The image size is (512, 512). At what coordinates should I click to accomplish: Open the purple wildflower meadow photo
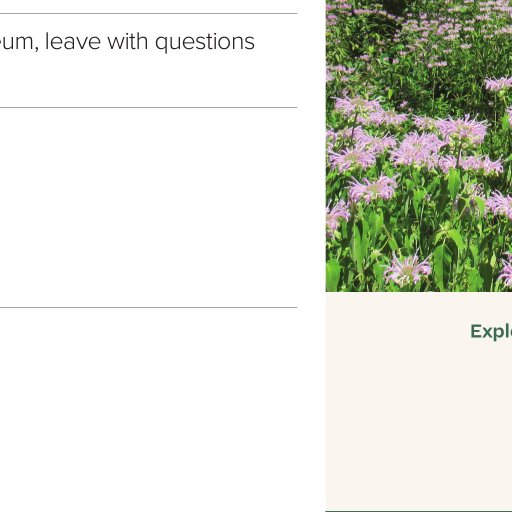pyautogui.click(x=419, y=146)
